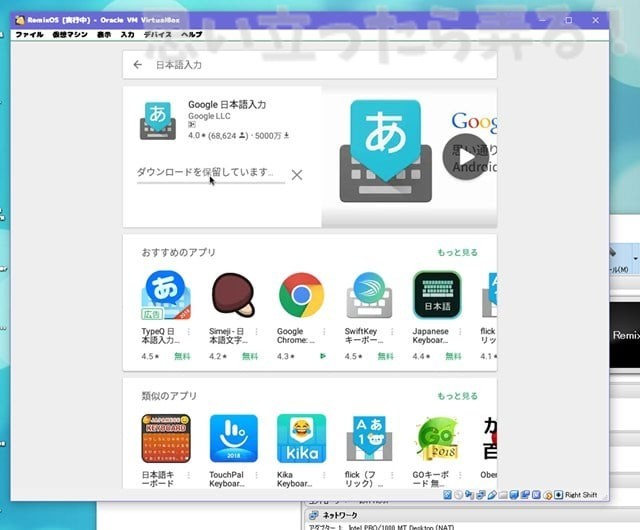Viewport: 640px width, 530px height.
Task: Click the download progress bar
Action: (x=211, y=183)
